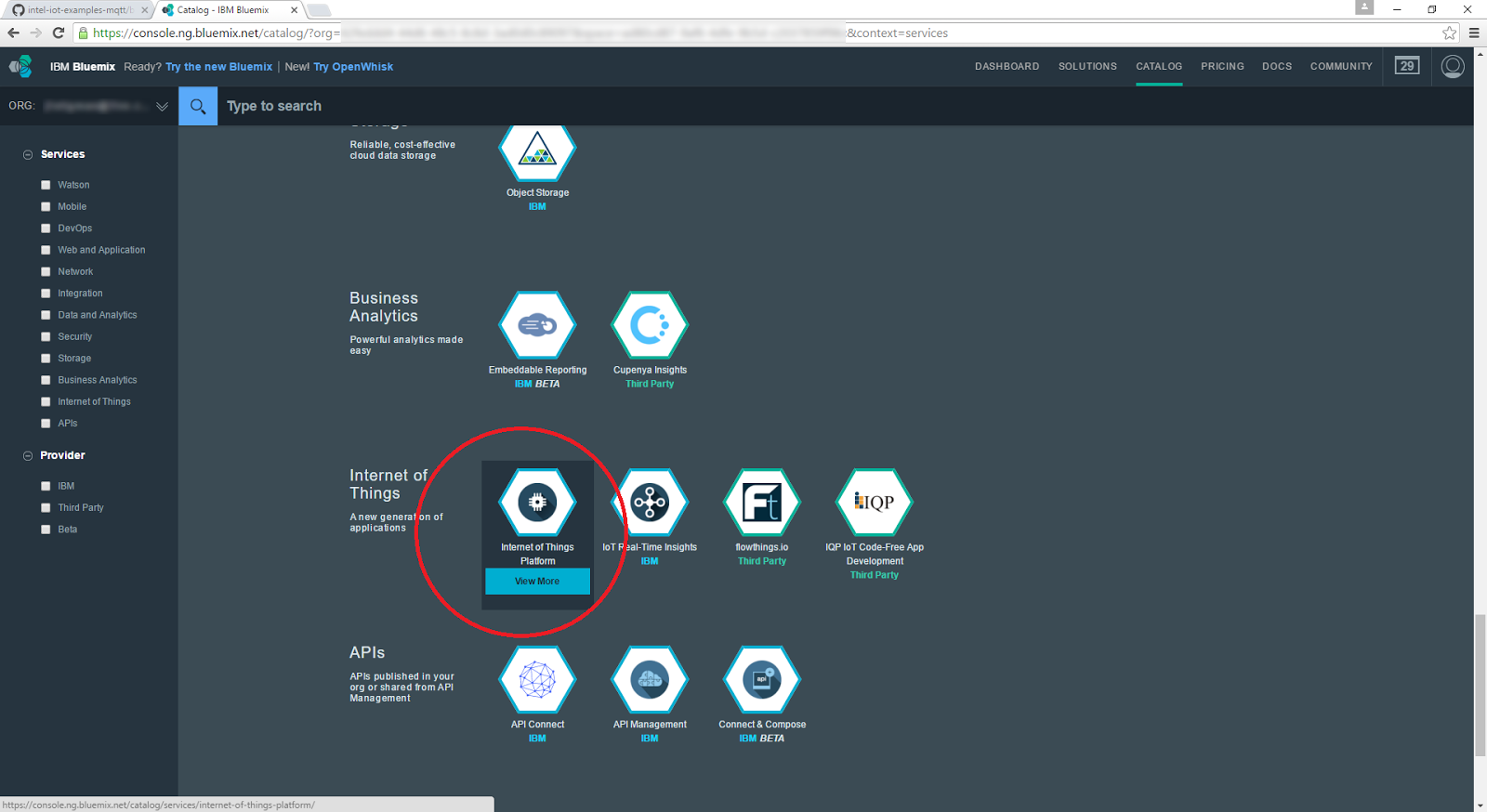Check the Watson filter checkbox

pos(46,185)
